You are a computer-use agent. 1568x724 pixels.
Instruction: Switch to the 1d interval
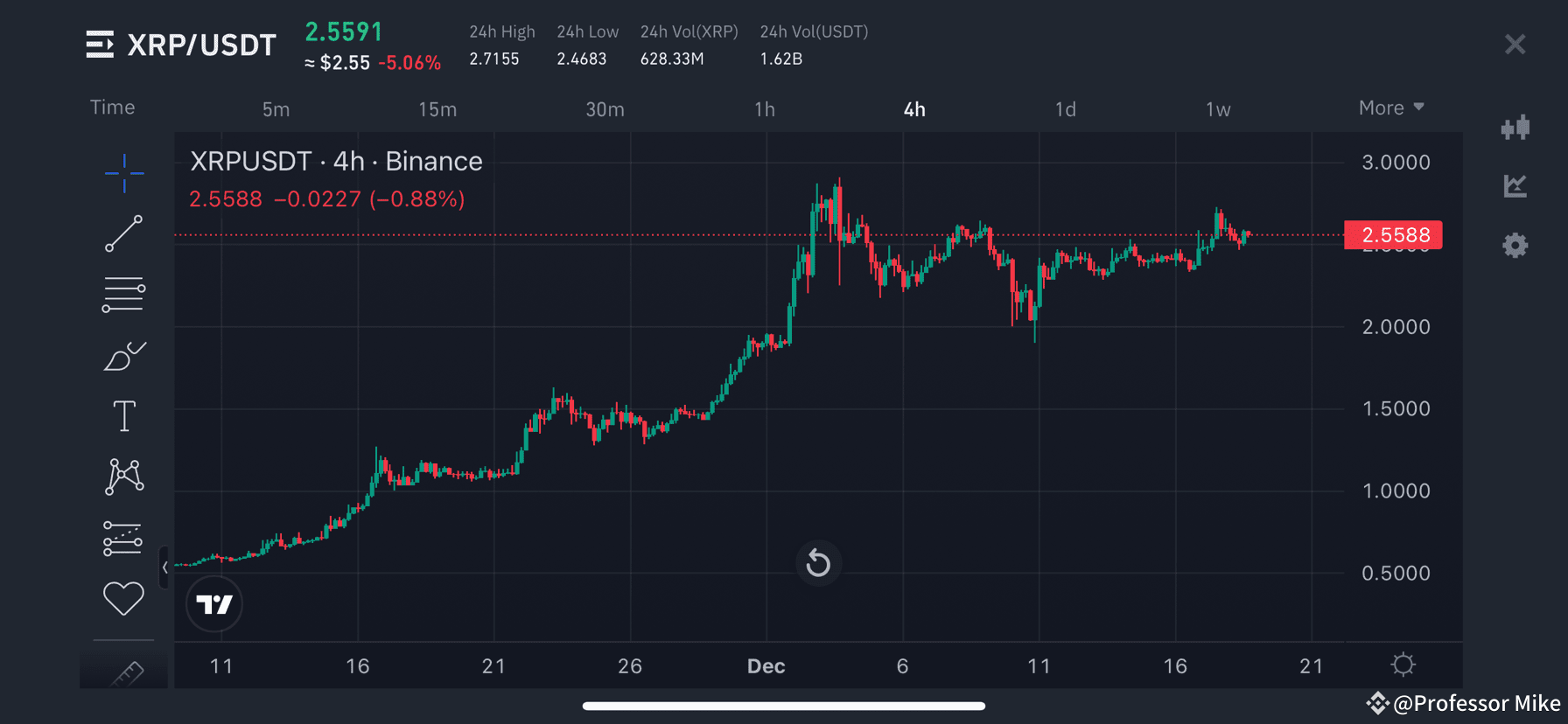pyautogui.click(x=1065, y=109)
